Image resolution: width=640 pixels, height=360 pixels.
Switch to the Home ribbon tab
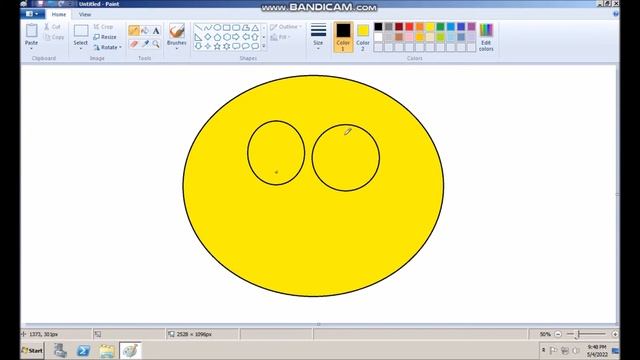pos(59,14)
